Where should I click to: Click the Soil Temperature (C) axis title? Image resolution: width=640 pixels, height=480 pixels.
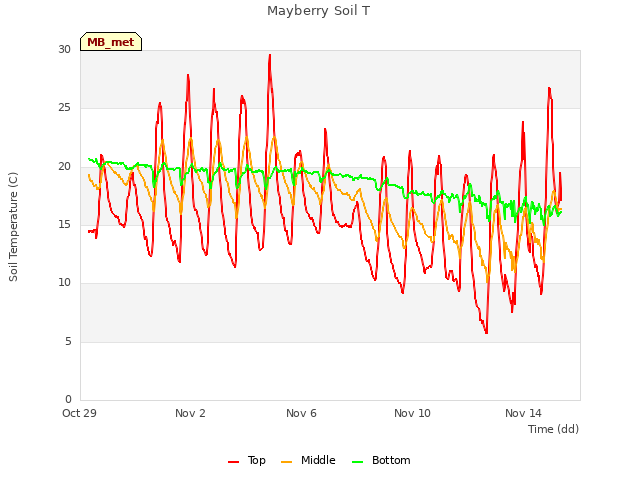point(13,227)
